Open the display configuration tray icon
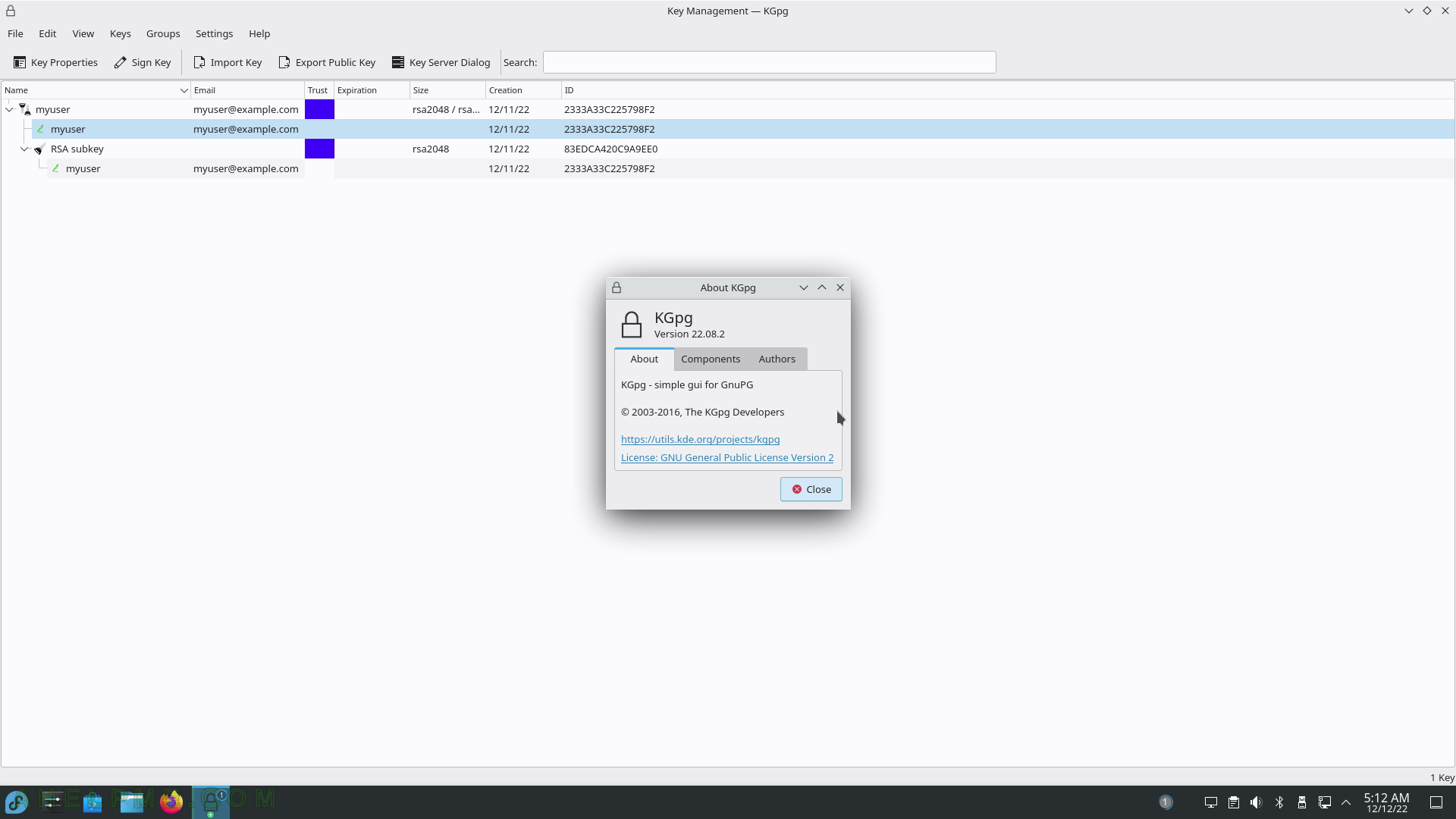The image size is (1456, 819). [1211, 802]
